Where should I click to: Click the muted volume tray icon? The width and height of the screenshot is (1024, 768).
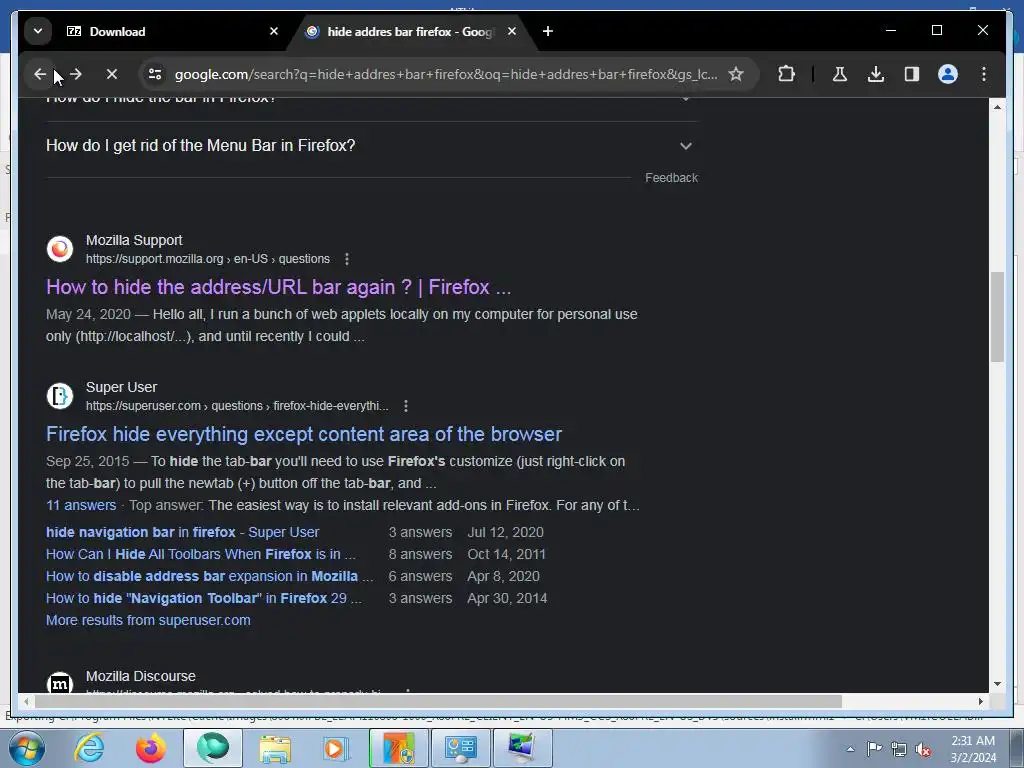(x=923, y=750)
